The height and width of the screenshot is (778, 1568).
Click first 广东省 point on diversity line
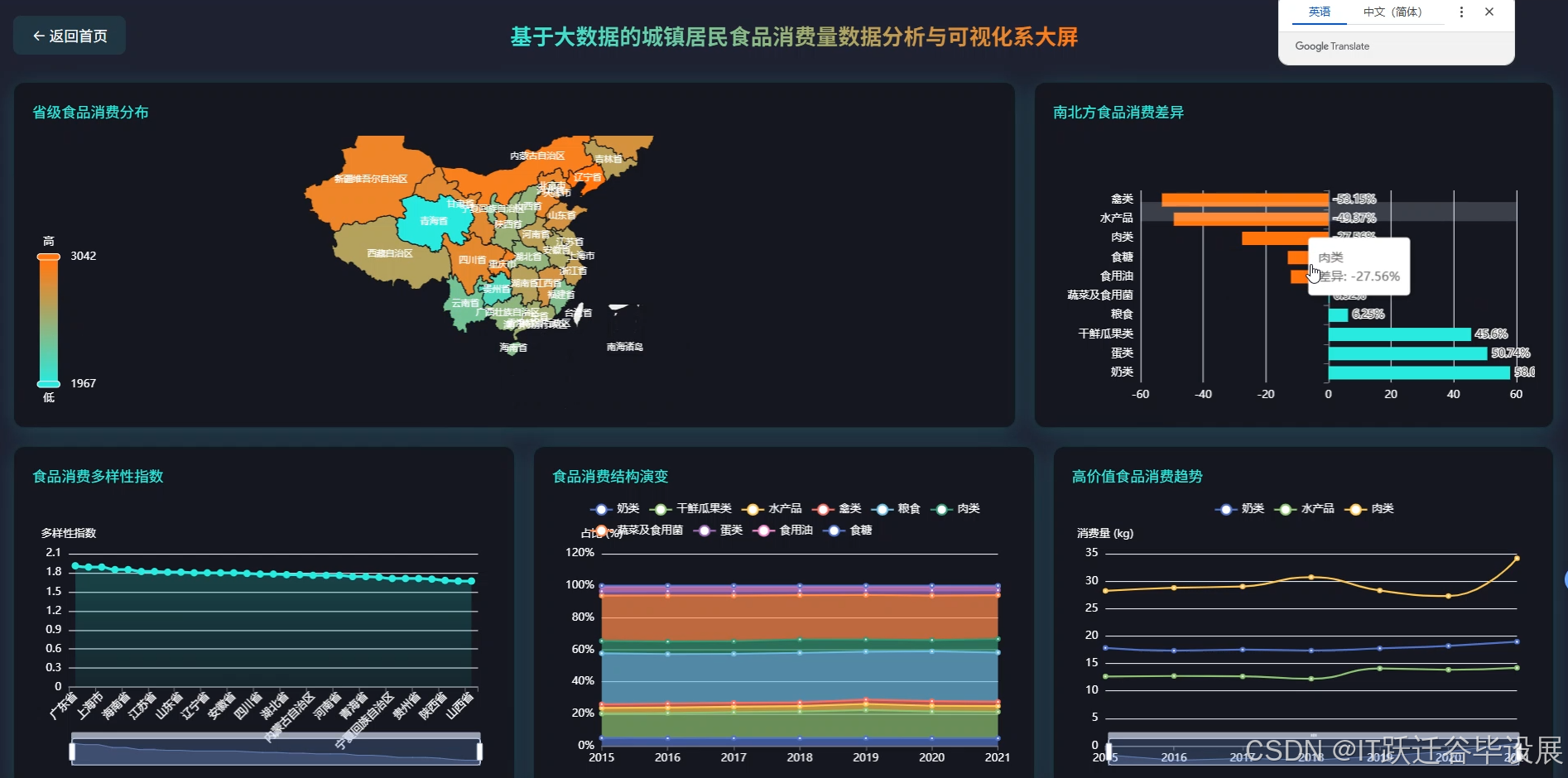click(75, 566)
